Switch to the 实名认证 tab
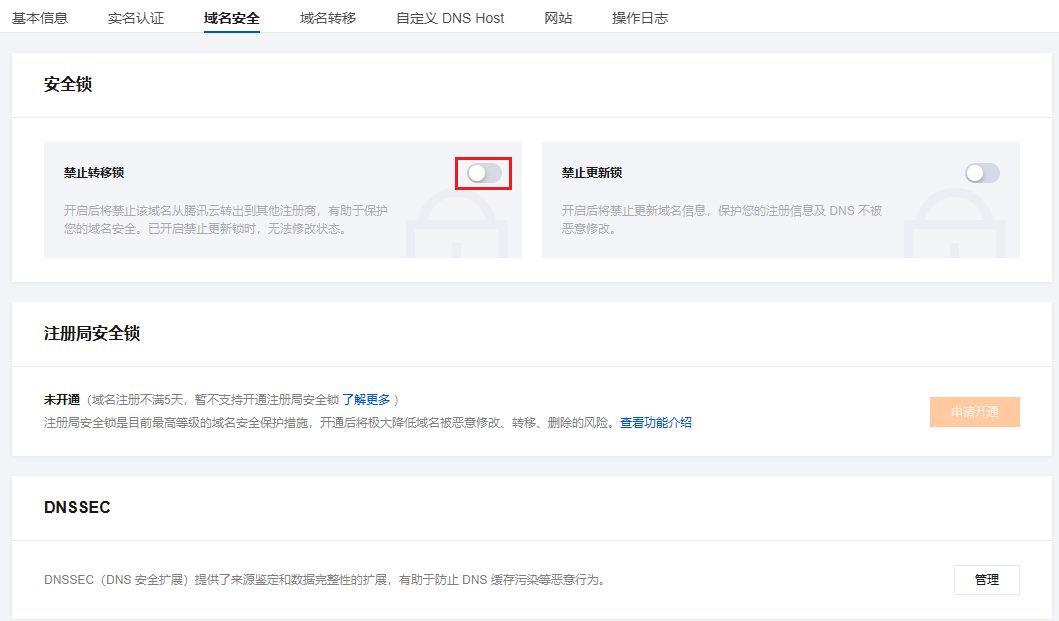1059x621 pixels. coord(136,18)
